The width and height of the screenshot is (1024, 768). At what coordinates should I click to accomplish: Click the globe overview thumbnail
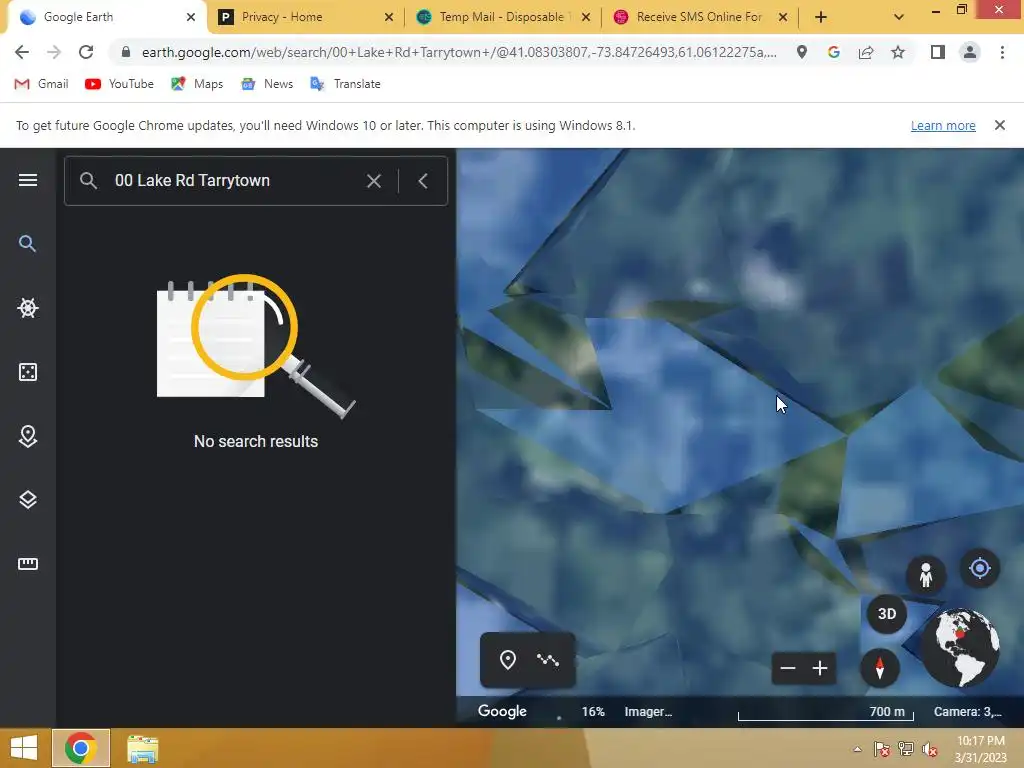[960, 647]
